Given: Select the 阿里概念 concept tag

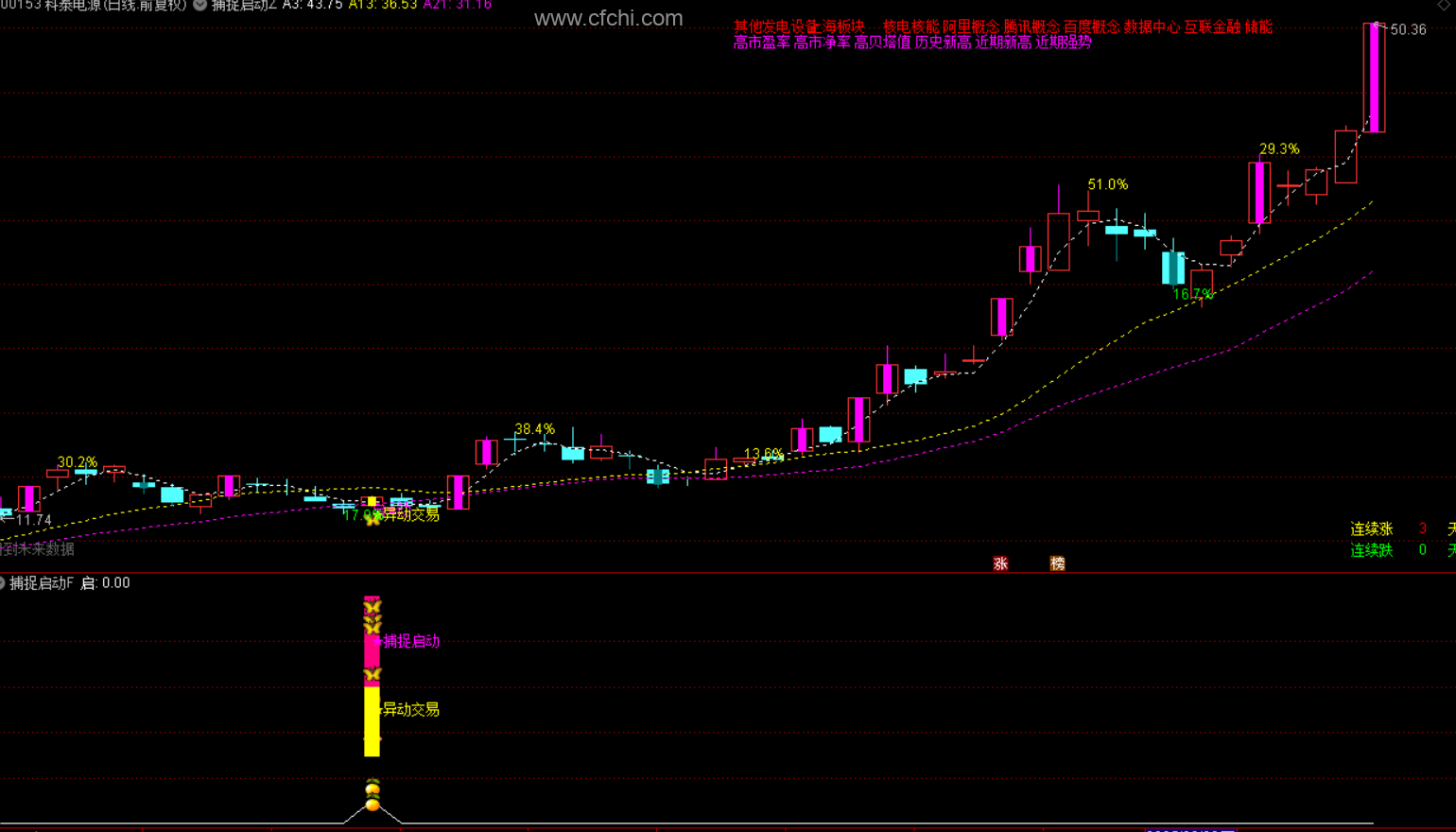Looking at the screenshot, I should pos(971,27).
